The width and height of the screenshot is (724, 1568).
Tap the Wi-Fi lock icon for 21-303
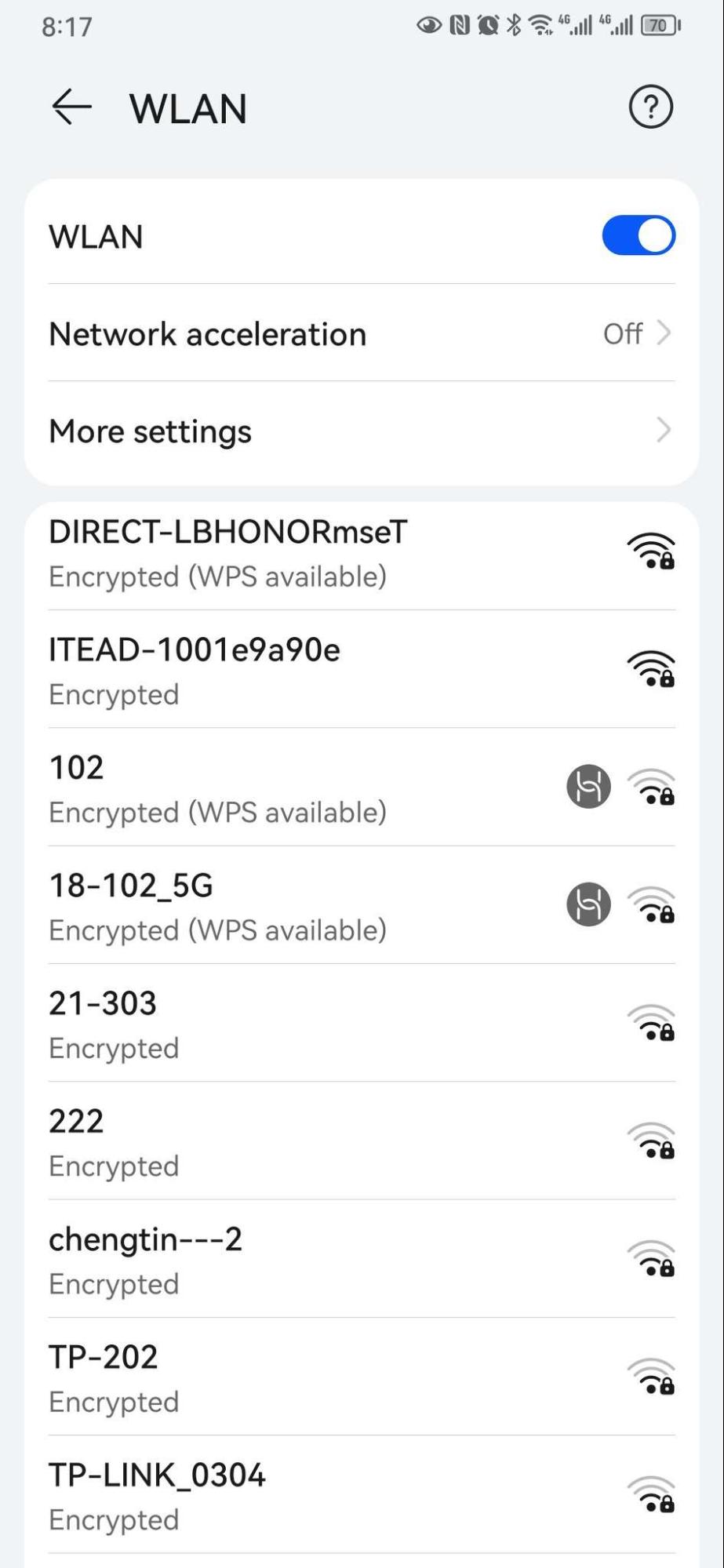[x=651, y=1022]
